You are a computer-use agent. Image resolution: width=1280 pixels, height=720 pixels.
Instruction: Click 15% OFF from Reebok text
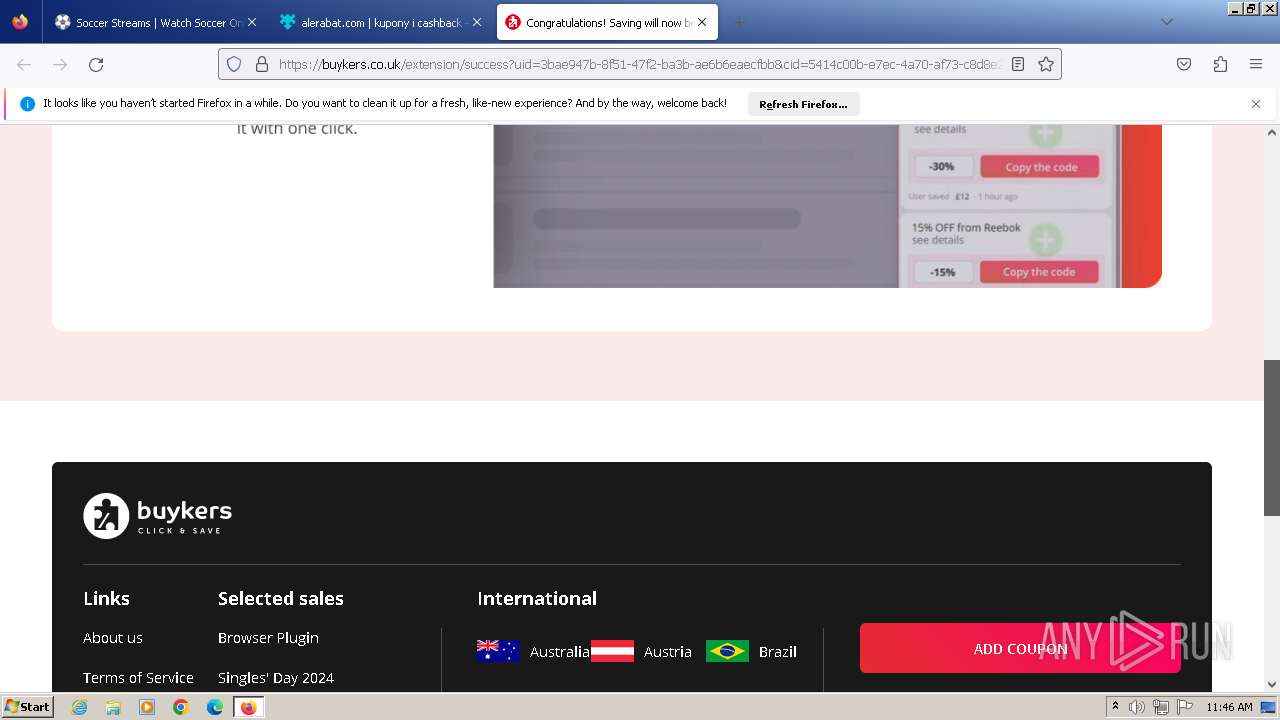point(966,228)
